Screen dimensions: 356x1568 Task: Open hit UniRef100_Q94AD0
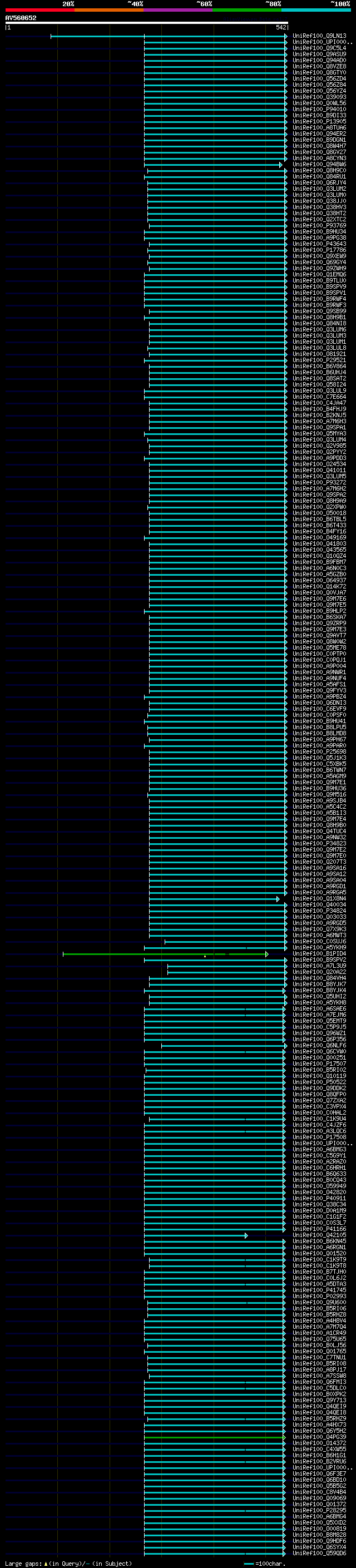319,60
